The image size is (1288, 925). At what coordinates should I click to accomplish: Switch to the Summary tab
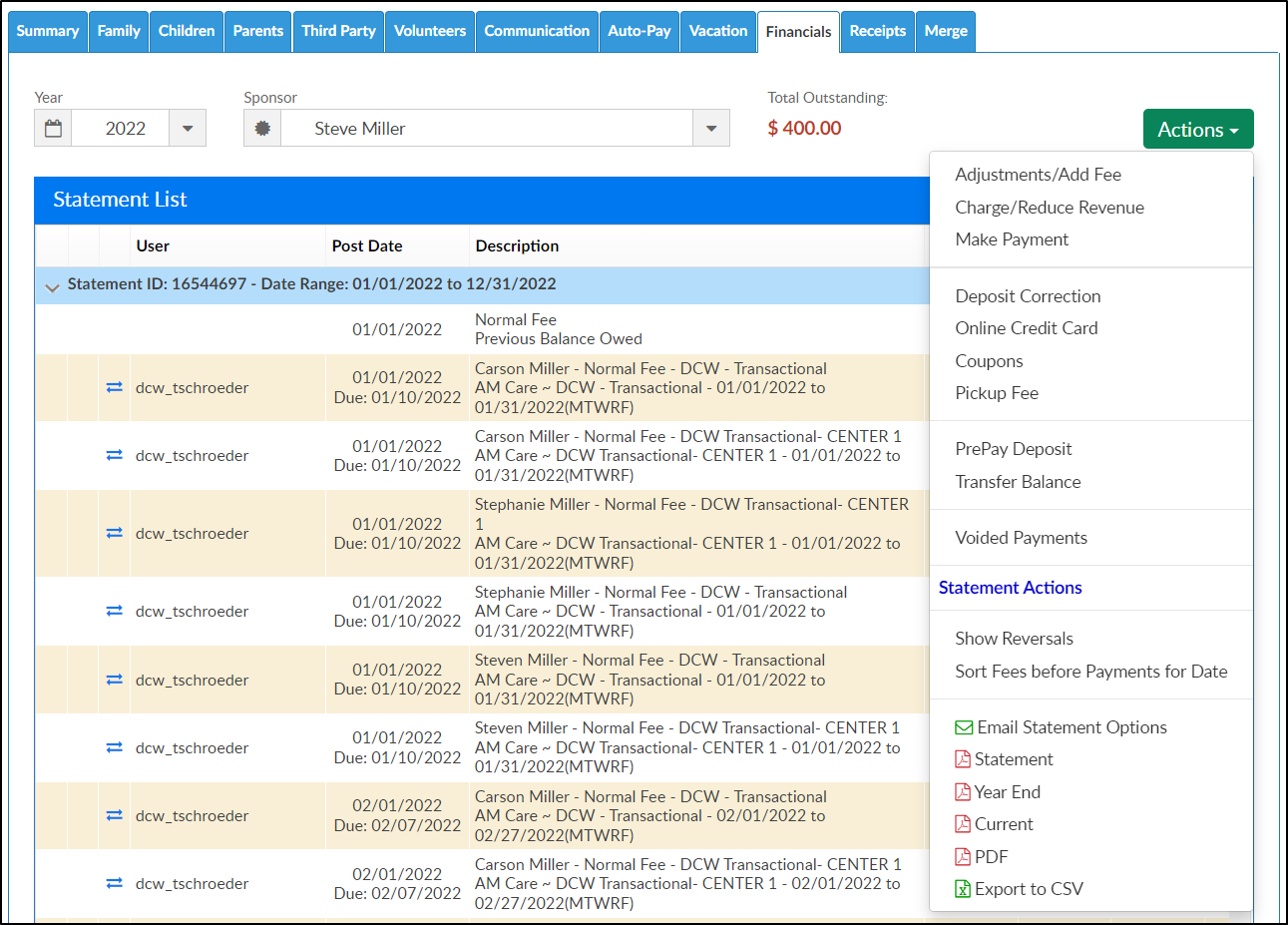coord(48,31)
